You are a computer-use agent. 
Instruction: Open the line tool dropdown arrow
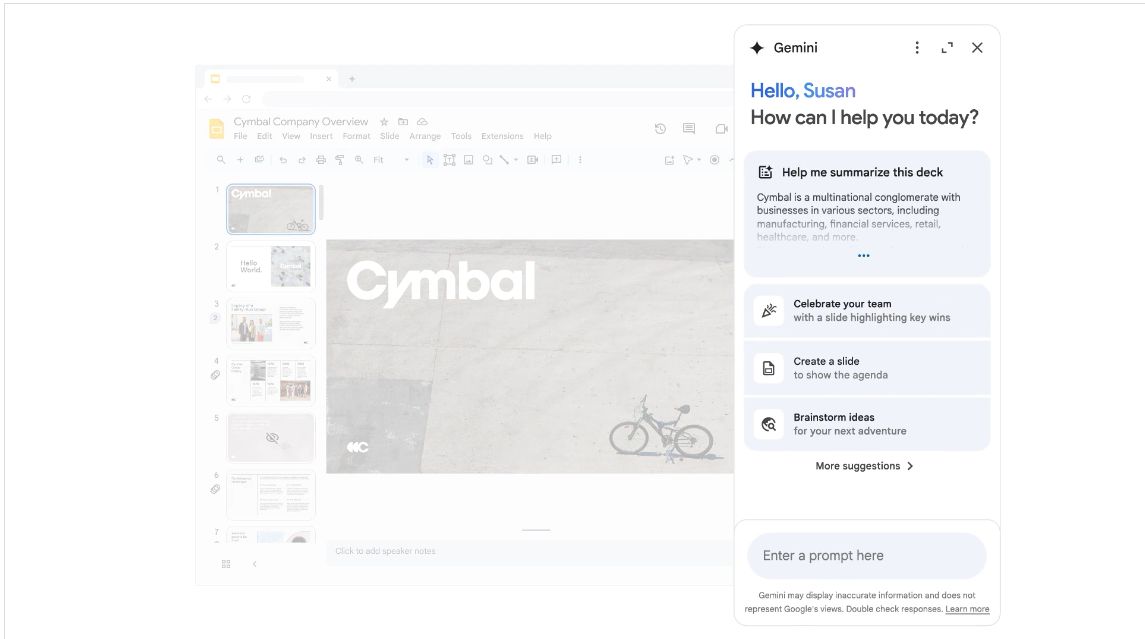pos(516,160)
